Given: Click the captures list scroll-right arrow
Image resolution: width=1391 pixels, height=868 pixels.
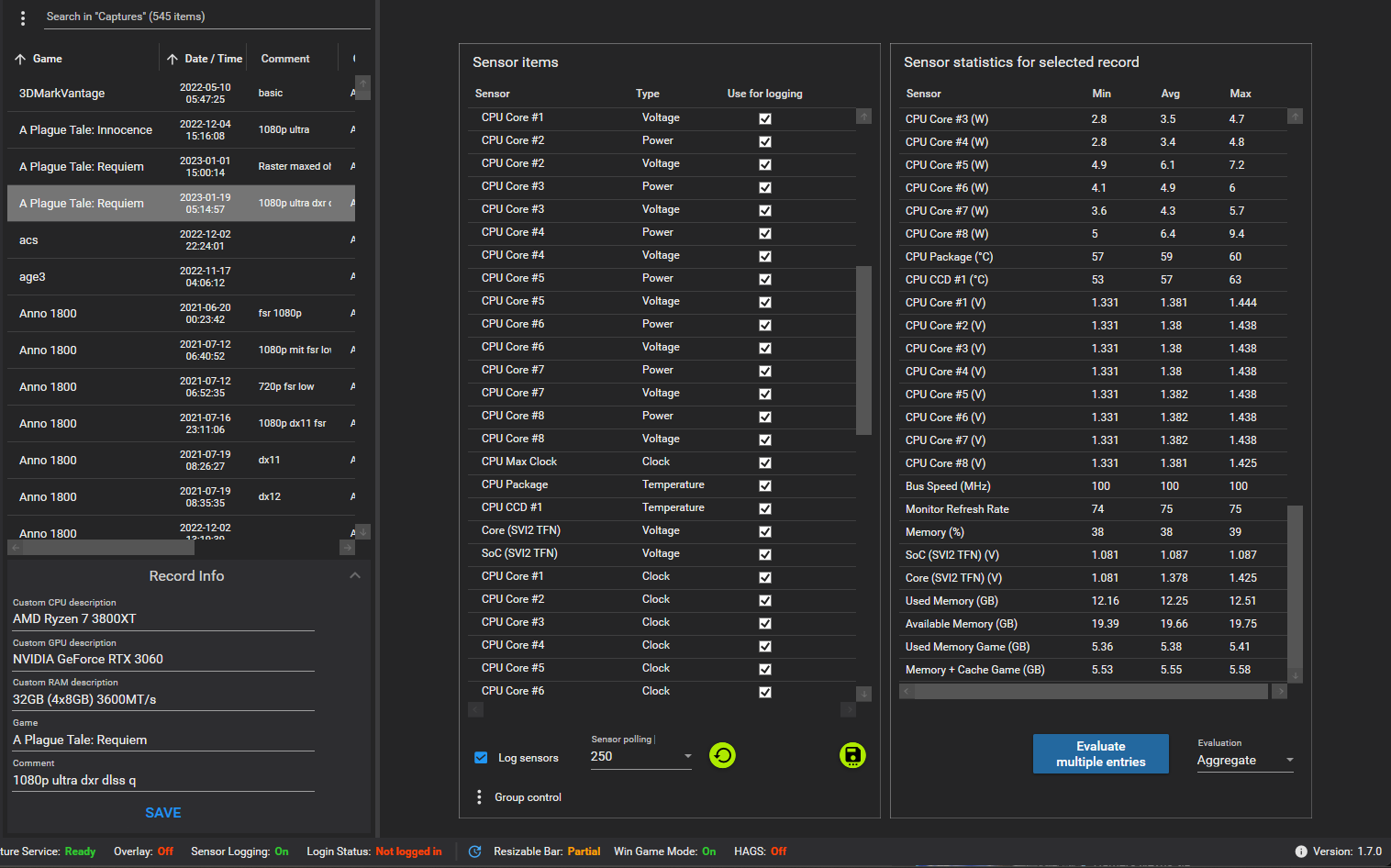Looking at the screenshot, I should [347, 548].
